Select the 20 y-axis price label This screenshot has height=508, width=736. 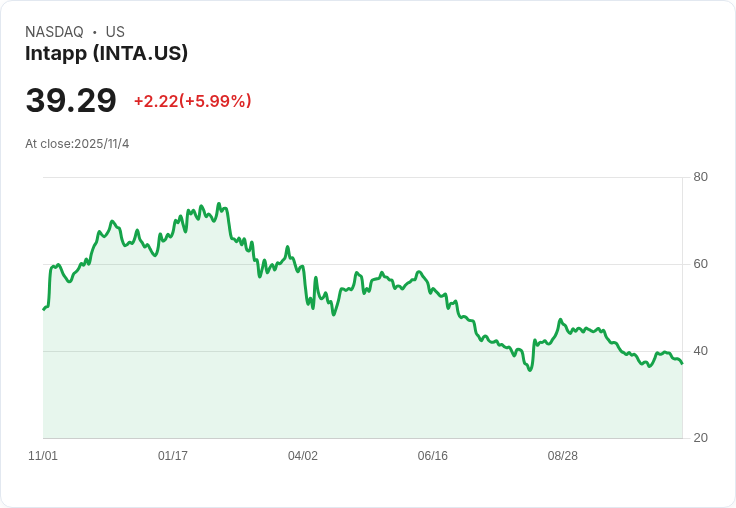click(701, 438)
